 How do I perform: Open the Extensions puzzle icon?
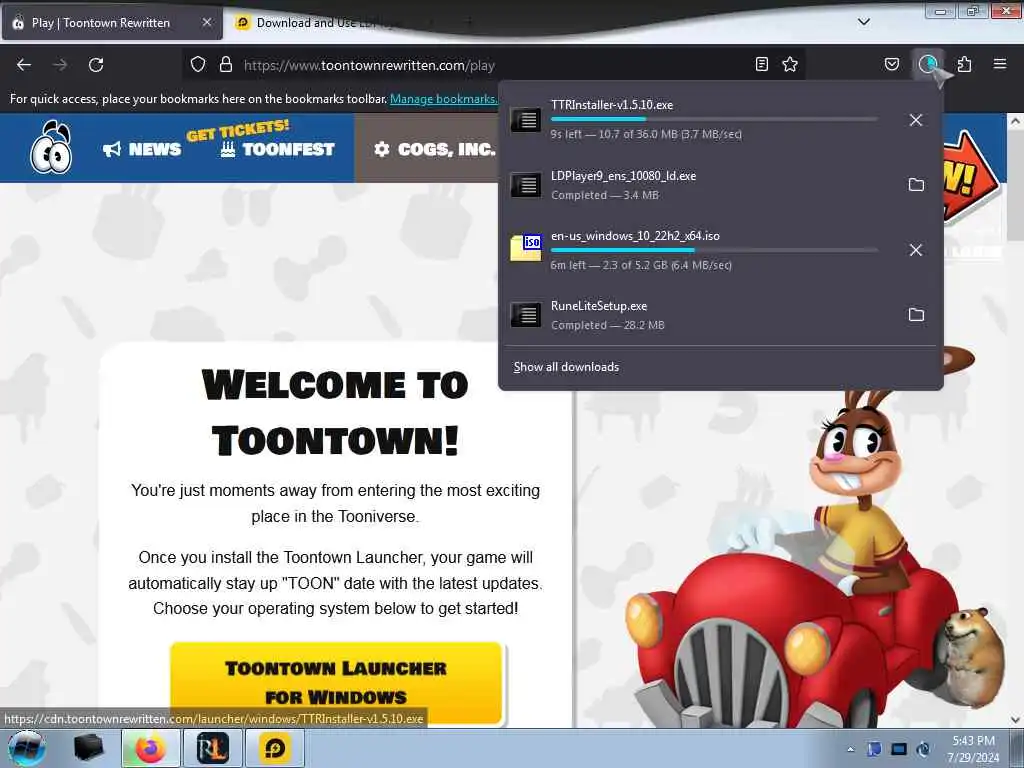tap(964, 64)
